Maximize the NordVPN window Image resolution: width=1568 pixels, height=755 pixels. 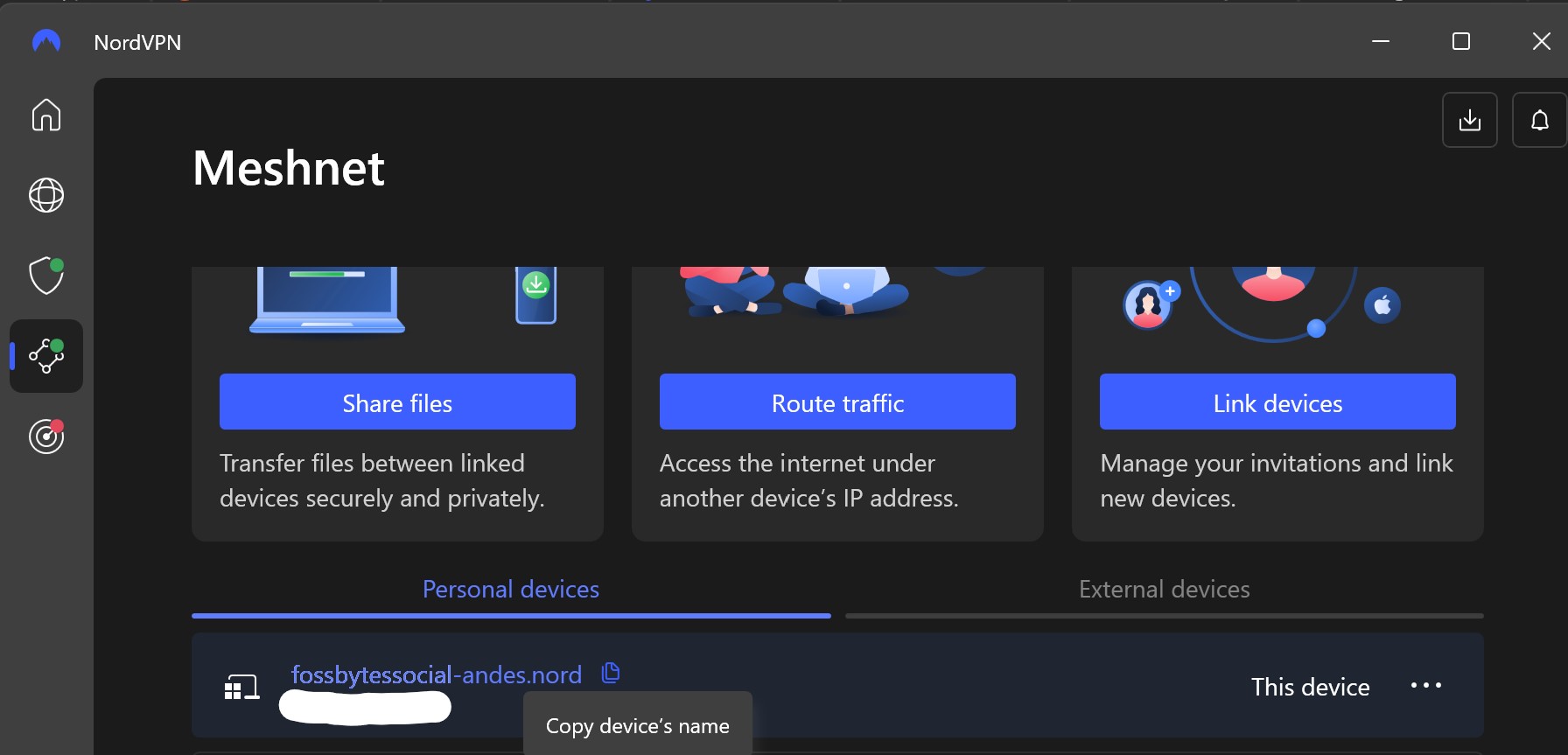tap(1461, 41)
